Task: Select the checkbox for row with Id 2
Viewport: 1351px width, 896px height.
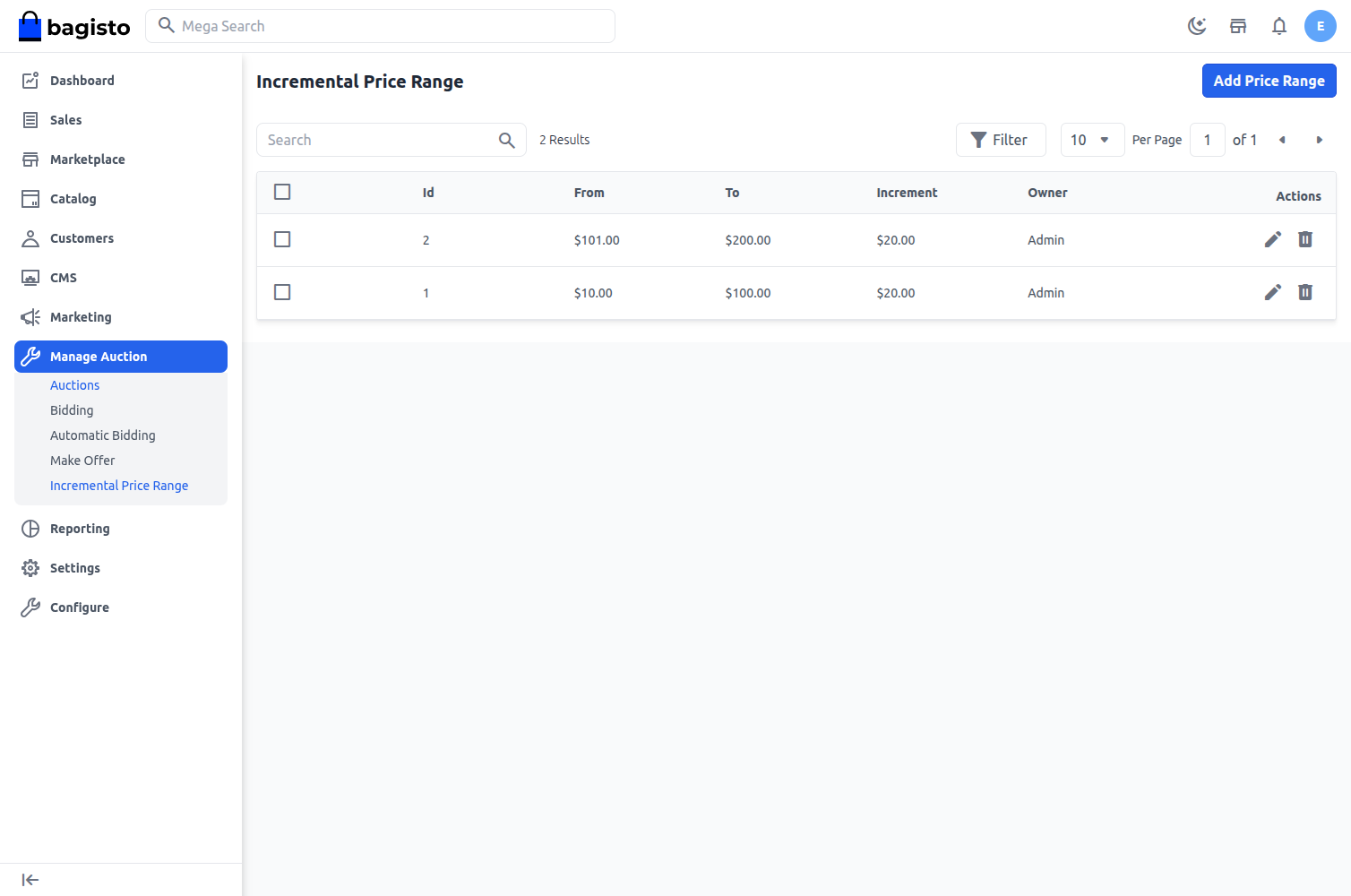Action: coord(282,239)
